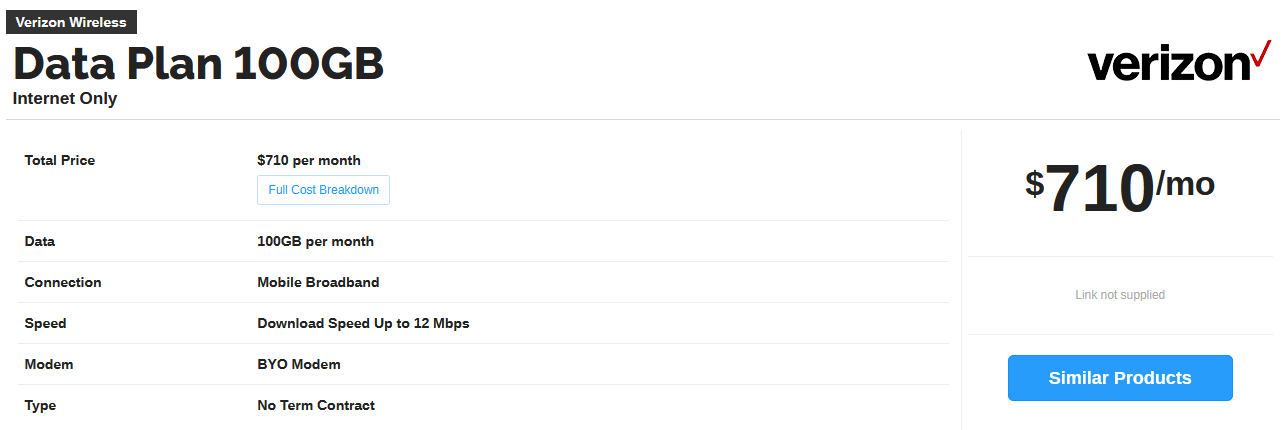Click the Data Plan 100GB heading
1288x430 pixels.
(x=198, y=64)
